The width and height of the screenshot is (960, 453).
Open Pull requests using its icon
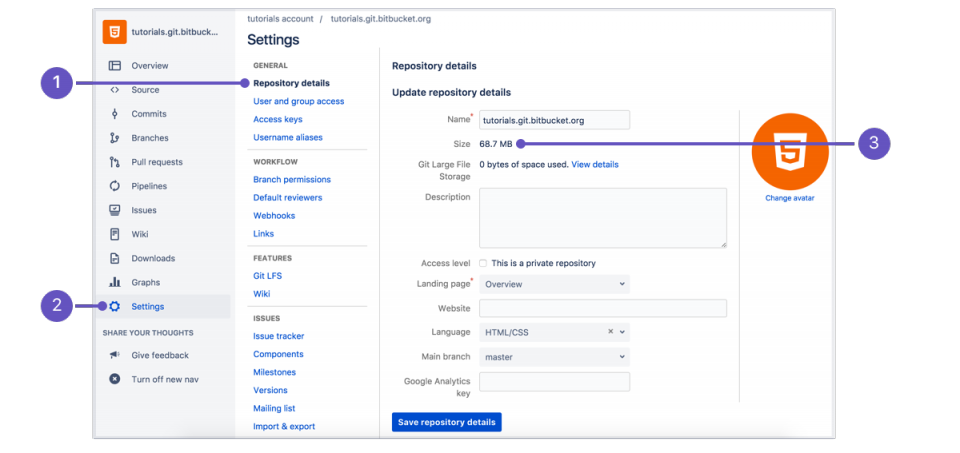(x=115, y=162)
